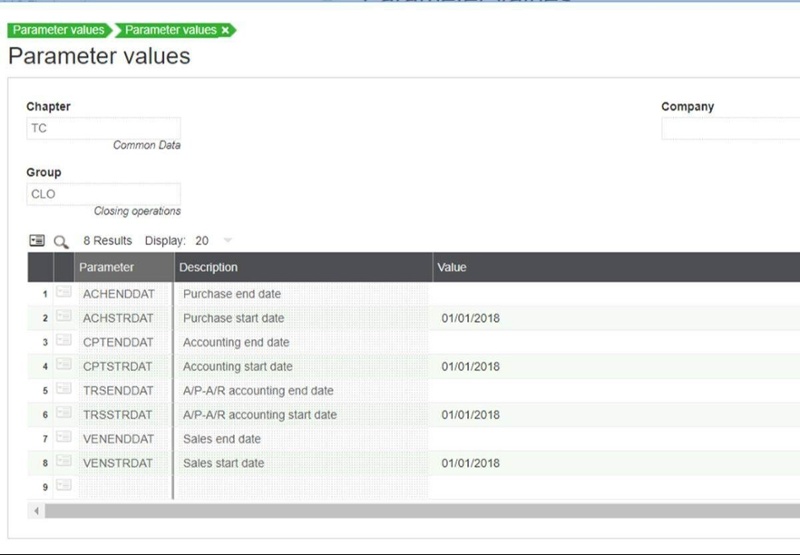
Task: Select the second Parameter values breadcrumb tab
Action: pyautogui.click(x=170, y=30)
